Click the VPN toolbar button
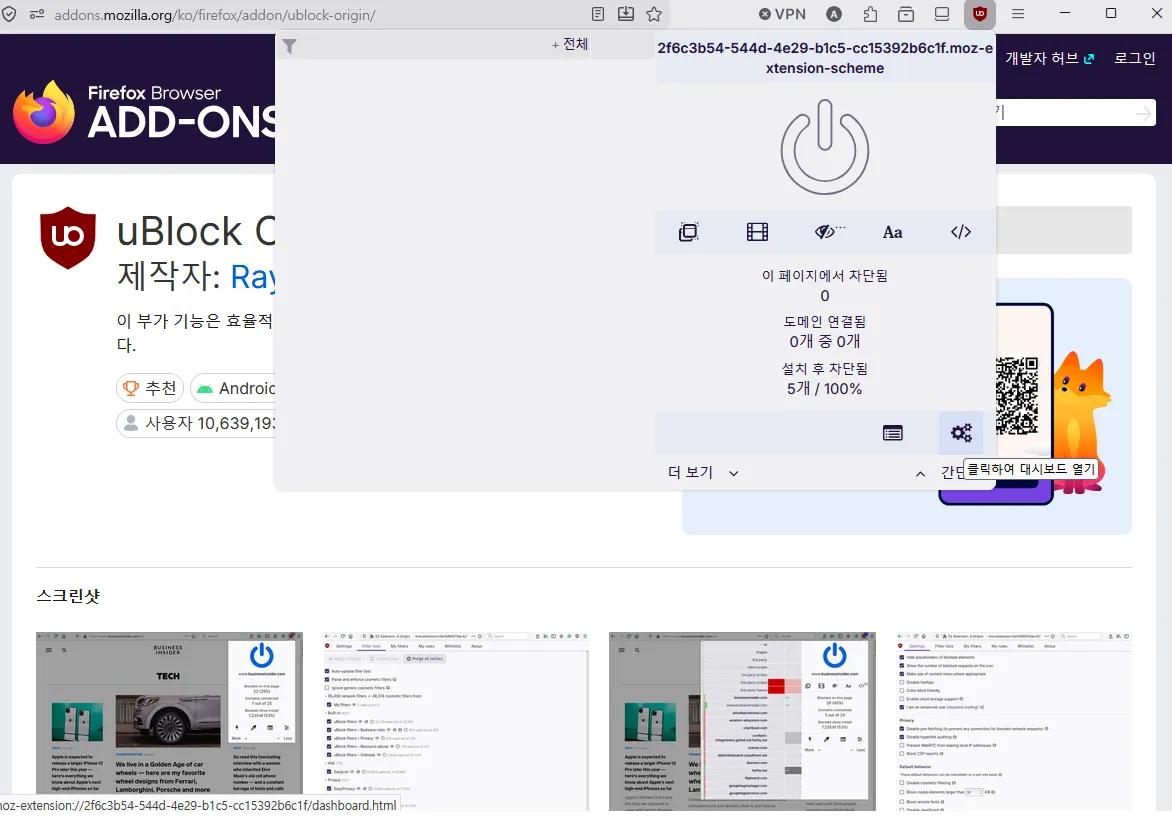This screenshot has width=1172, height=816. pyautogui.click(x=782, y=13)
